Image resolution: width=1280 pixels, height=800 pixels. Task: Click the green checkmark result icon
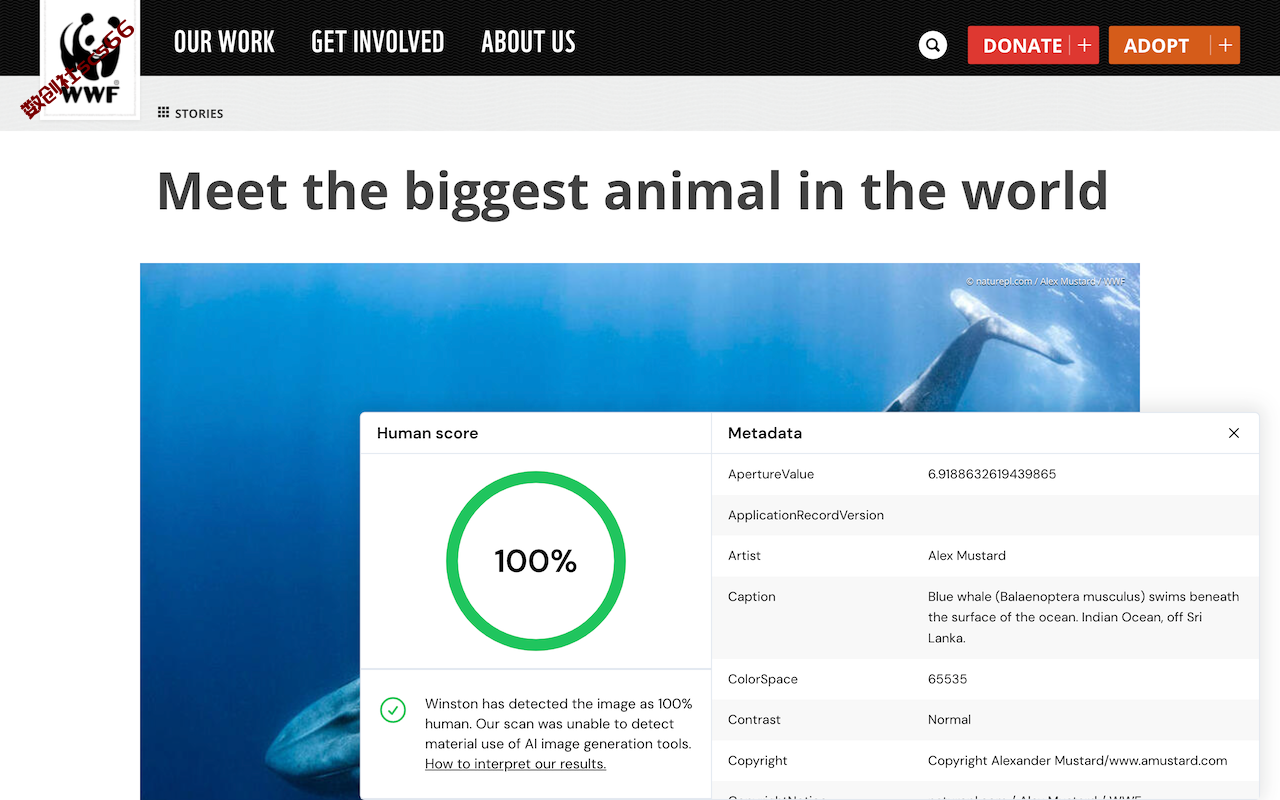(393, 710)
